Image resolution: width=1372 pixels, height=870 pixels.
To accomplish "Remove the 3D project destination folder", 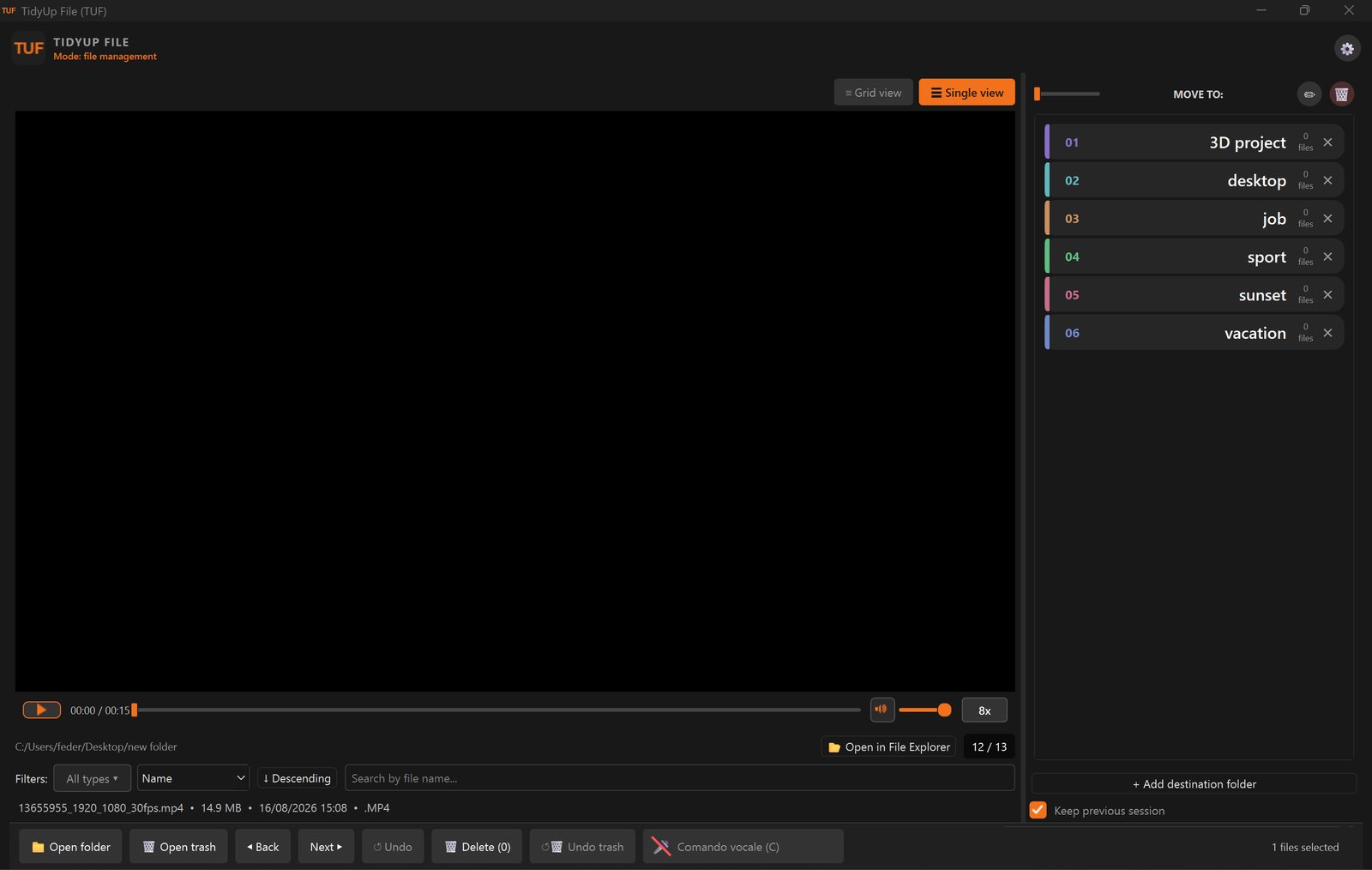I will (x=1327, y=142).
